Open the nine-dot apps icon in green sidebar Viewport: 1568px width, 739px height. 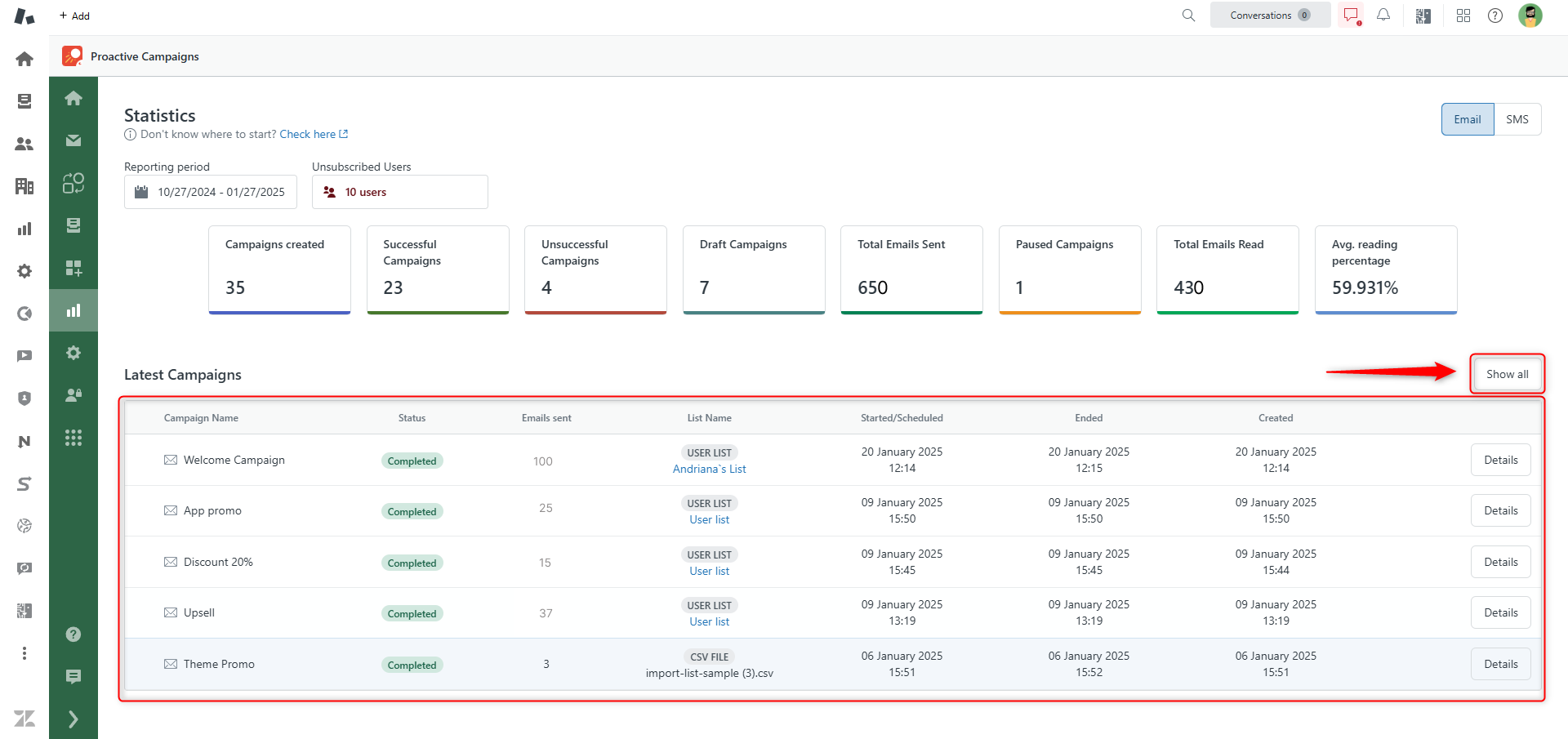click(x=73, y=438)
